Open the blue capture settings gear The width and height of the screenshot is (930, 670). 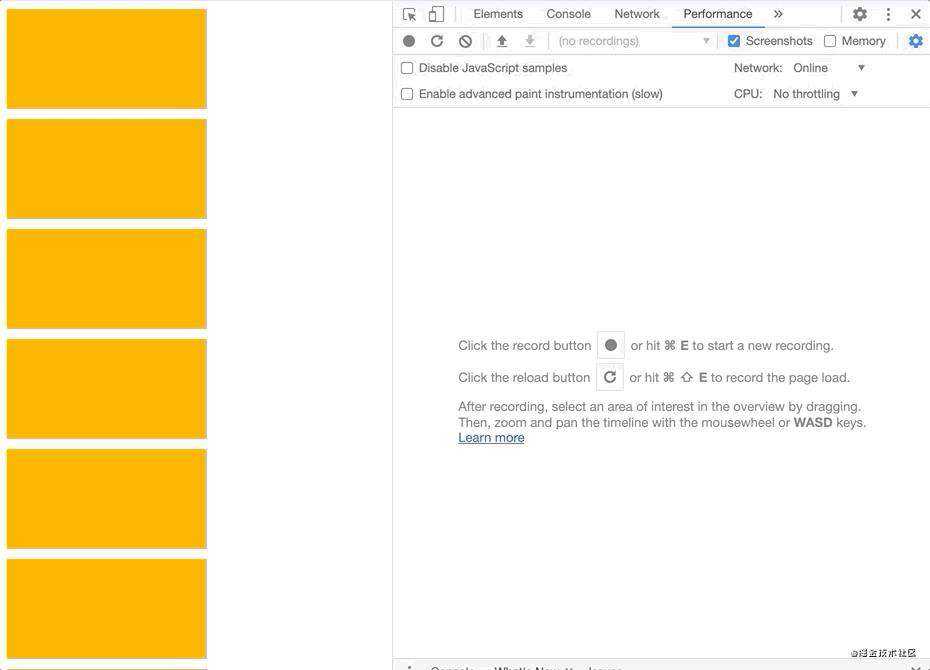point(916,41)
